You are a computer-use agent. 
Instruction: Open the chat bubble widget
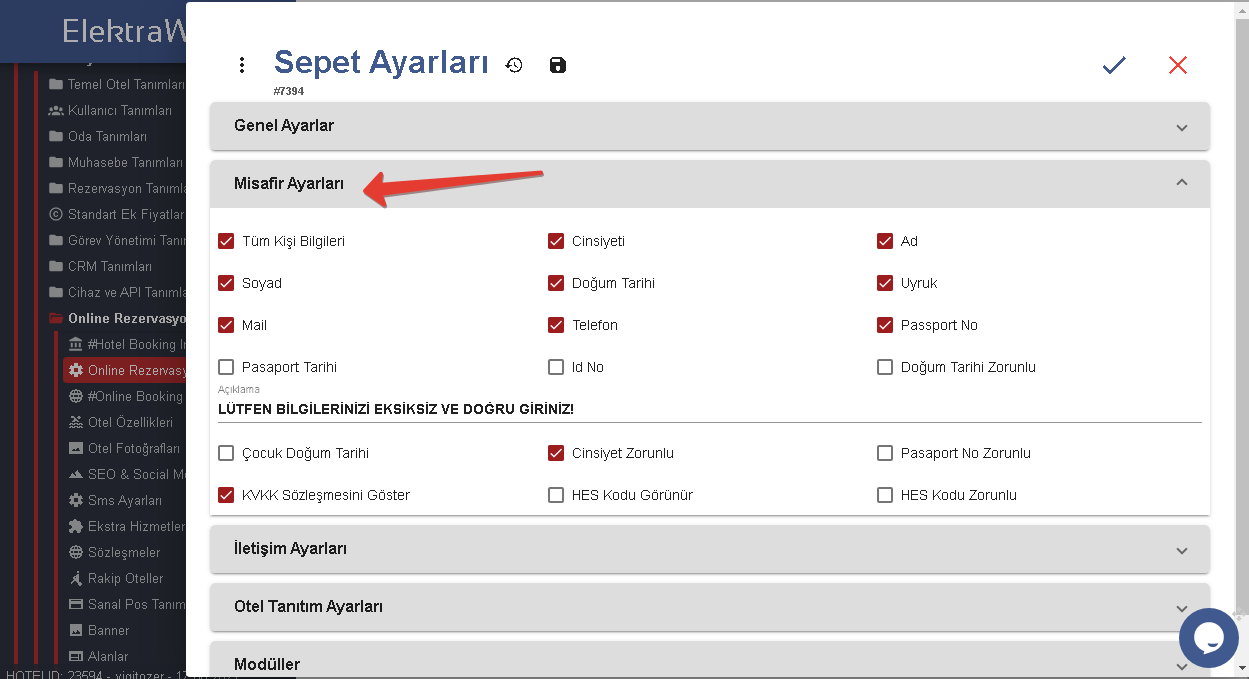(1208, 637)
